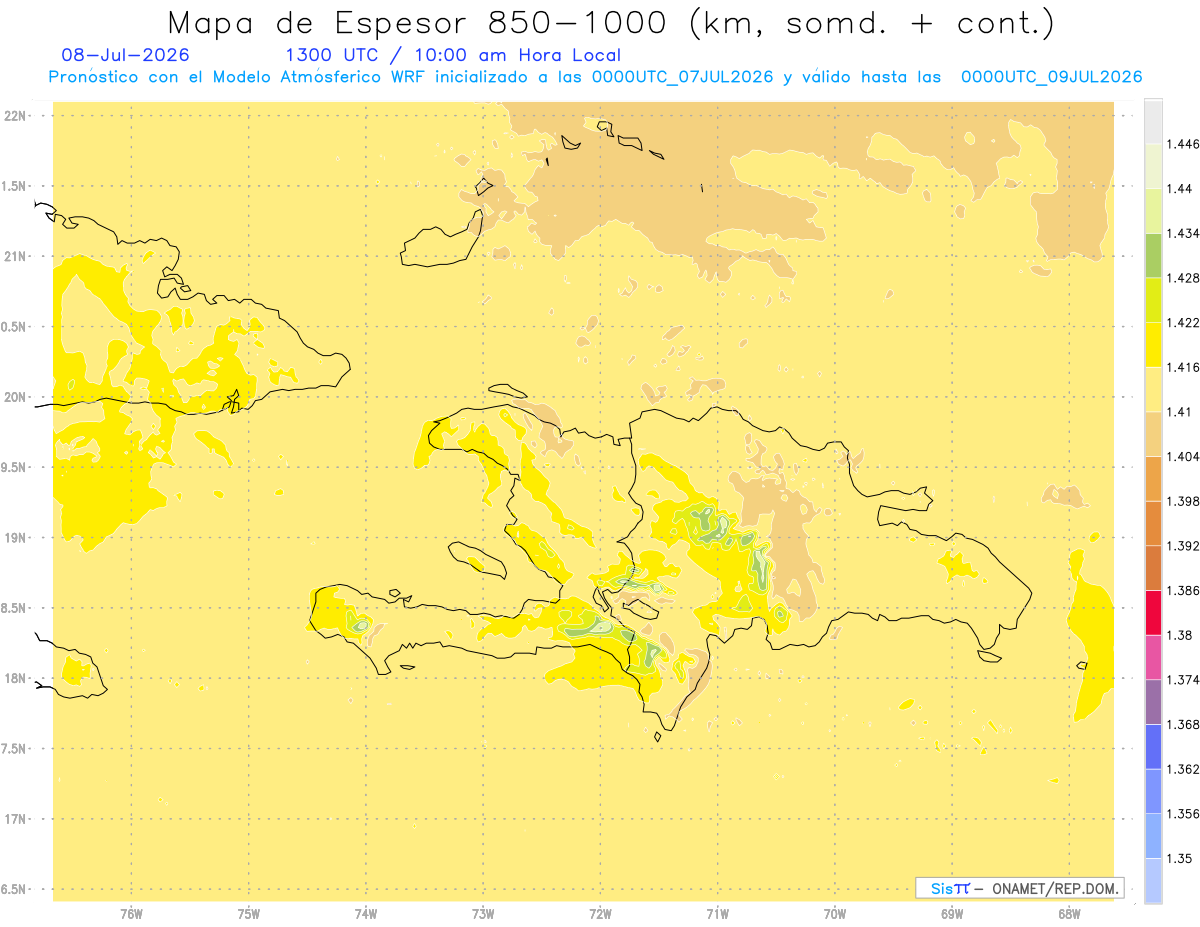Select the '20N' latitude label

click(x=16, y=397)
